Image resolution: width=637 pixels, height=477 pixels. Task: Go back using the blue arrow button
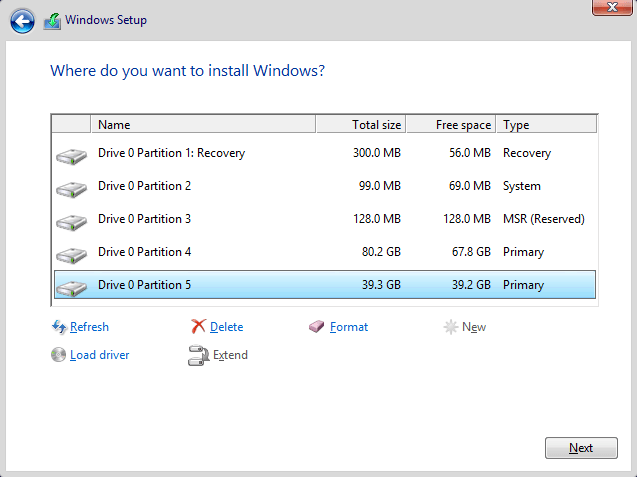point(22,21)
